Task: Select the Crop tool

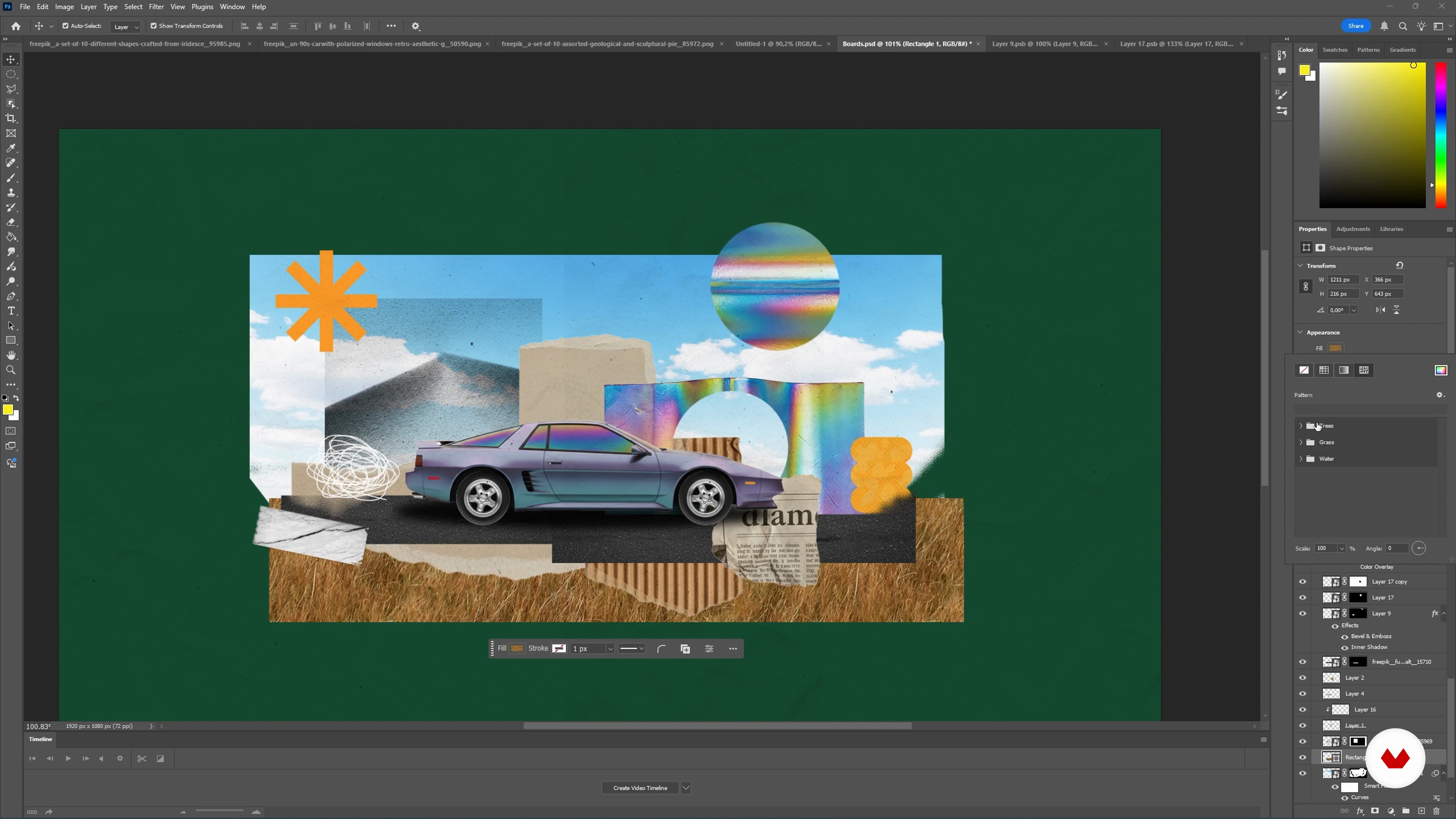Action: pyautogui.click(x=11, y=119)
